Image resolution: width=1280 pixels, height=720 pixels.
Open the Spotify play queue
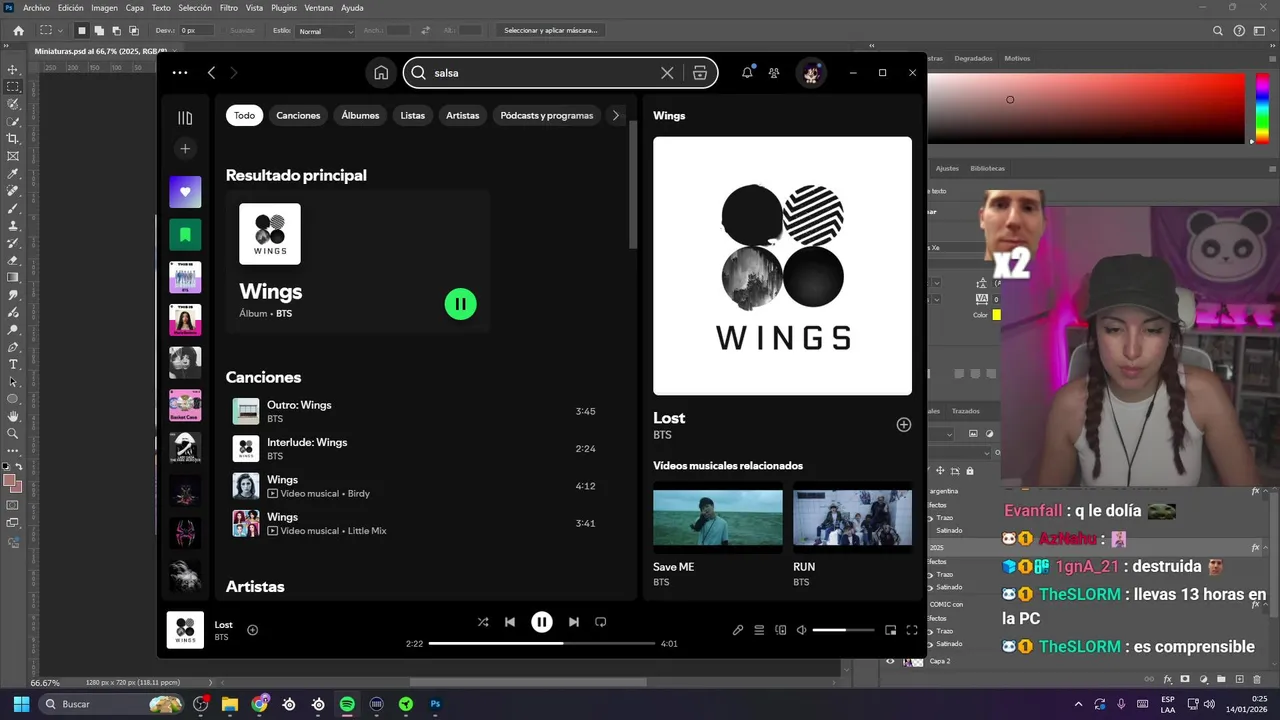point(759,630)
